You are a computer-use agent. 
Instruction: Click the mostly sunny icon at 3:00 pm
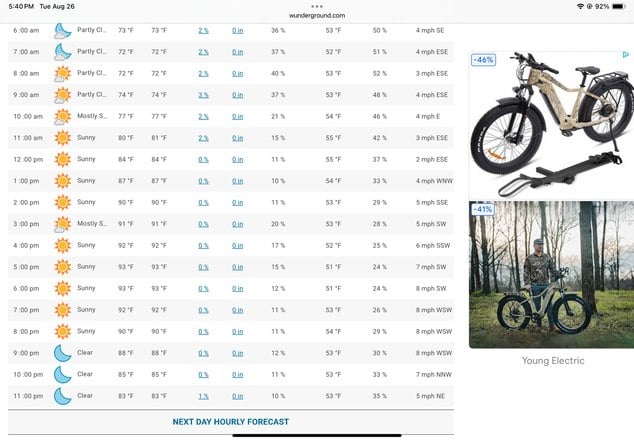tap(63, 224)
